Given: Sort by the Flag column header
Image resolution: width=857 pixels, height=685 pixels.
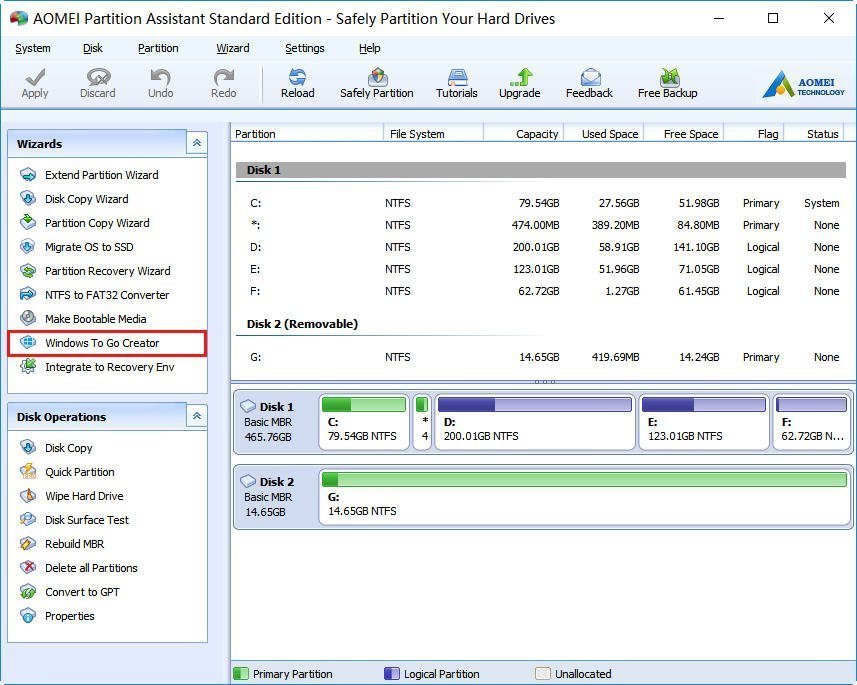Looking at the screenshot, I should click(754, 134).
